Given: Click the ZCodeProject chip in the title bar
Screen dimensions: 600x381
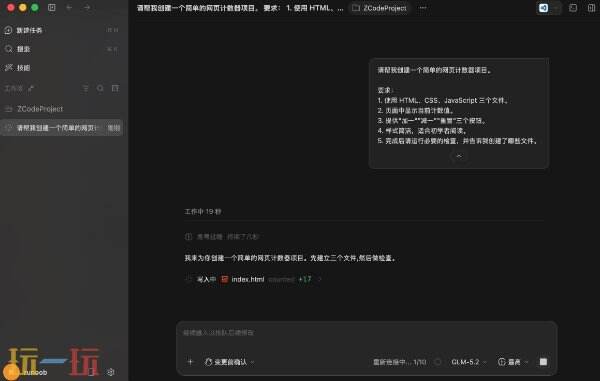Looking at the screenshot, I should (x=380, y=8).
